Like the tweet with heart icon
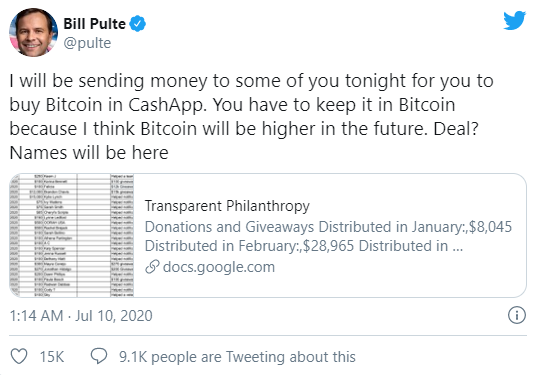The height and width of the screenshot is (375, 534). [x=19, y=356]
